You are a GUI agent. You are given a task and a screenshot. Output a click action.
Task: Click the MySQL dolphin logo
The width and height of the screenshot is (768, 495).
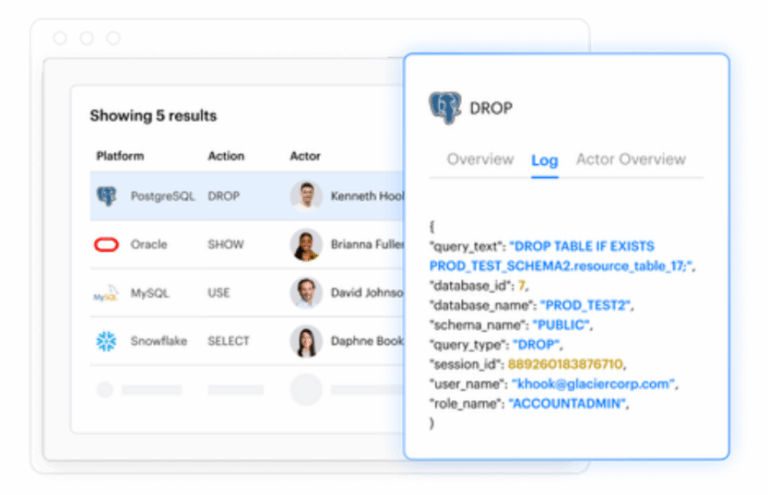click(106, 293)
